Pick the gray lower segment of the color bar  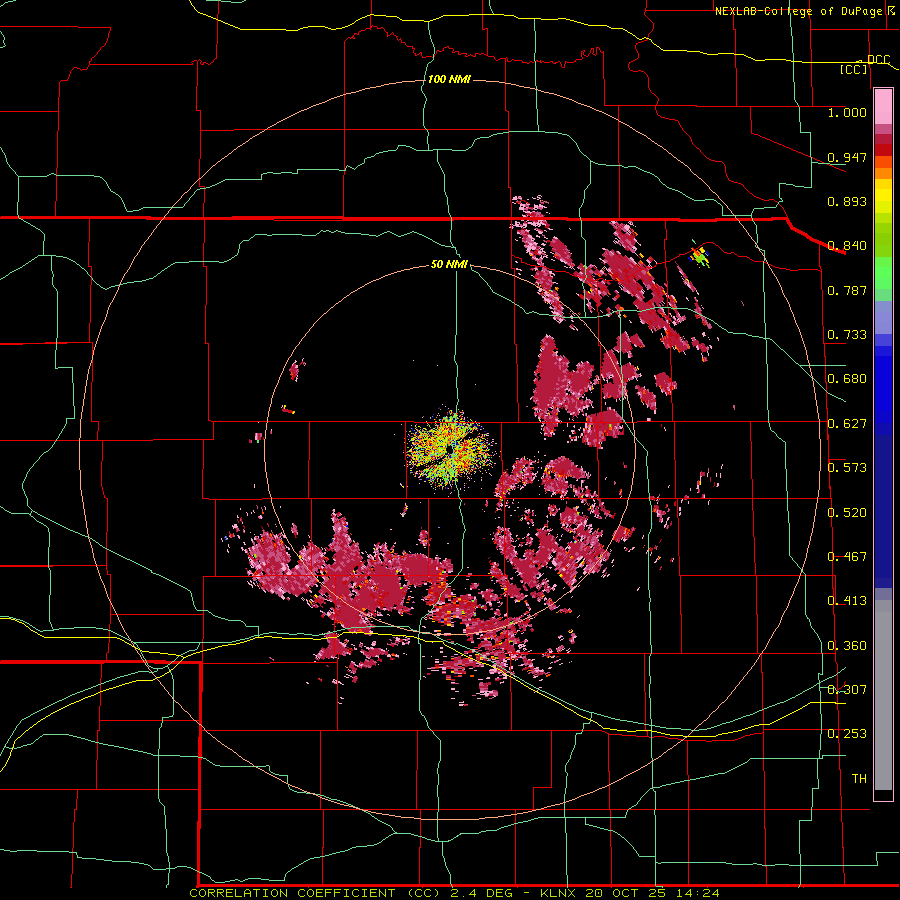[883, 695]
